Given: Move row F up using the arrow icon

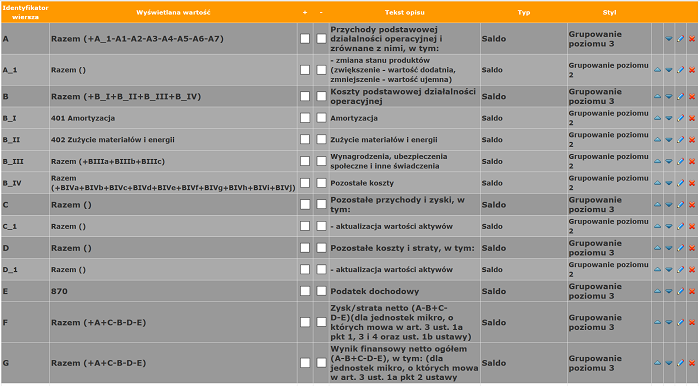Looking at the screenshot, I should (x=657, y=323).
